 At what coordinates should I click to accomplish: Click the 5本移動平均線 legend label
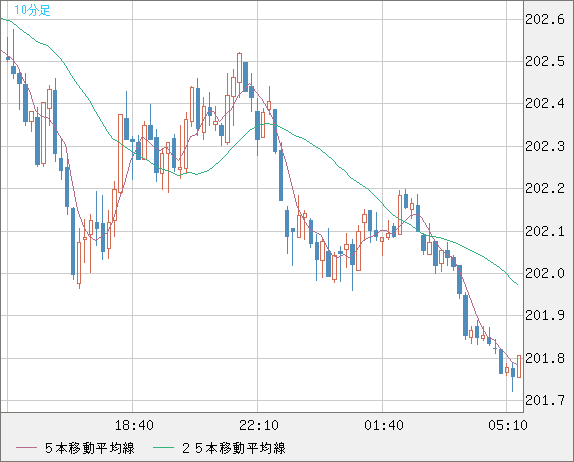point(90,448)
